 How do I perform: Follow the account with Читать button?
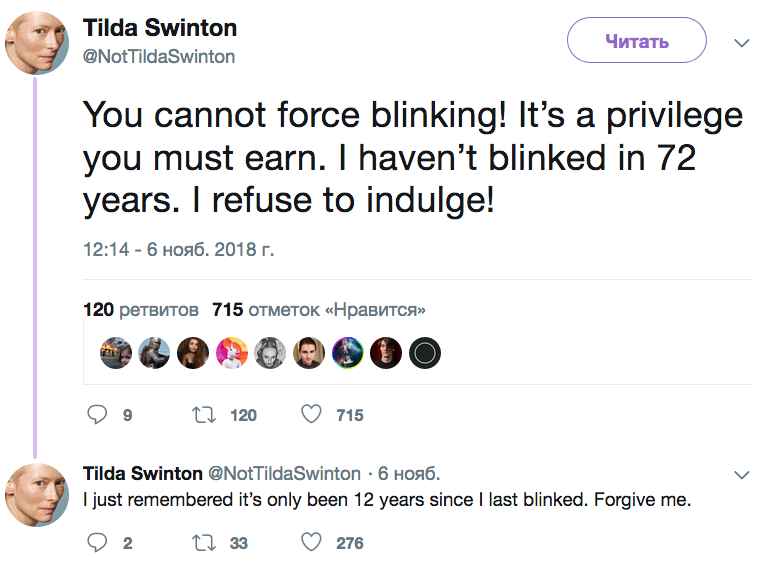coord(637,40)
